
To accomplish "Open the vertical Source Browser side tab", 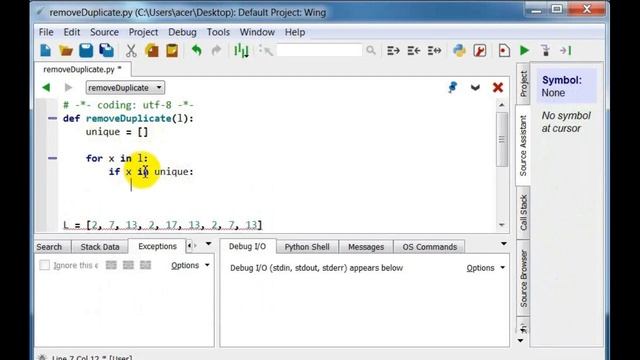I will click(x=523, y=279).
